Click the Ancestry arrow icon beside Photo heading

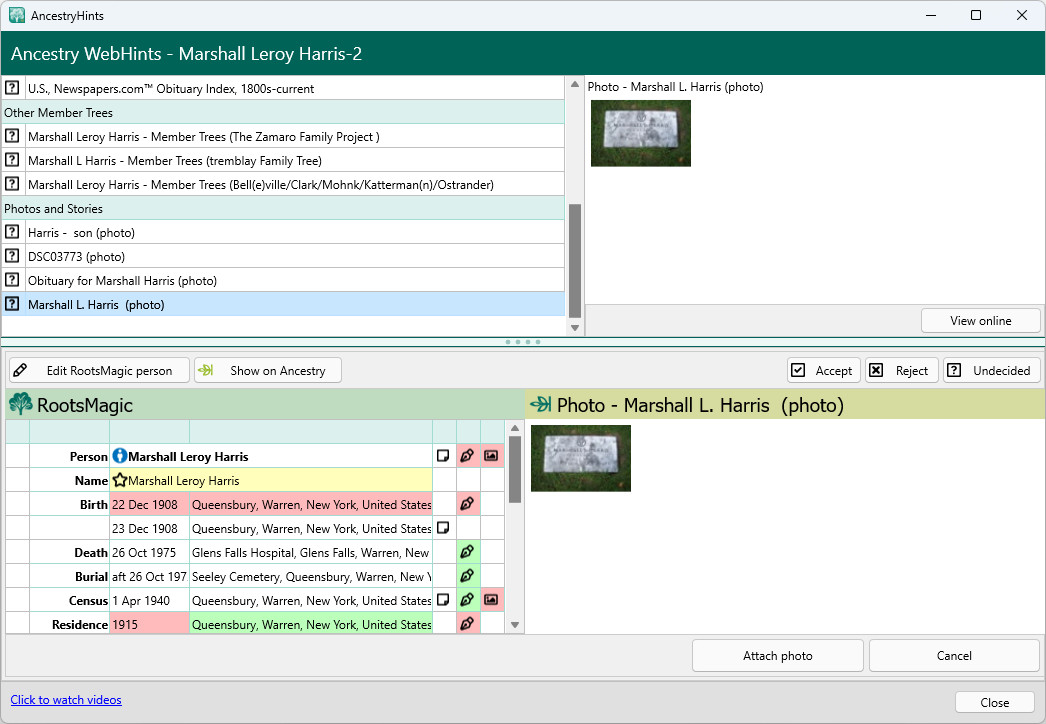tap(540, 404)
